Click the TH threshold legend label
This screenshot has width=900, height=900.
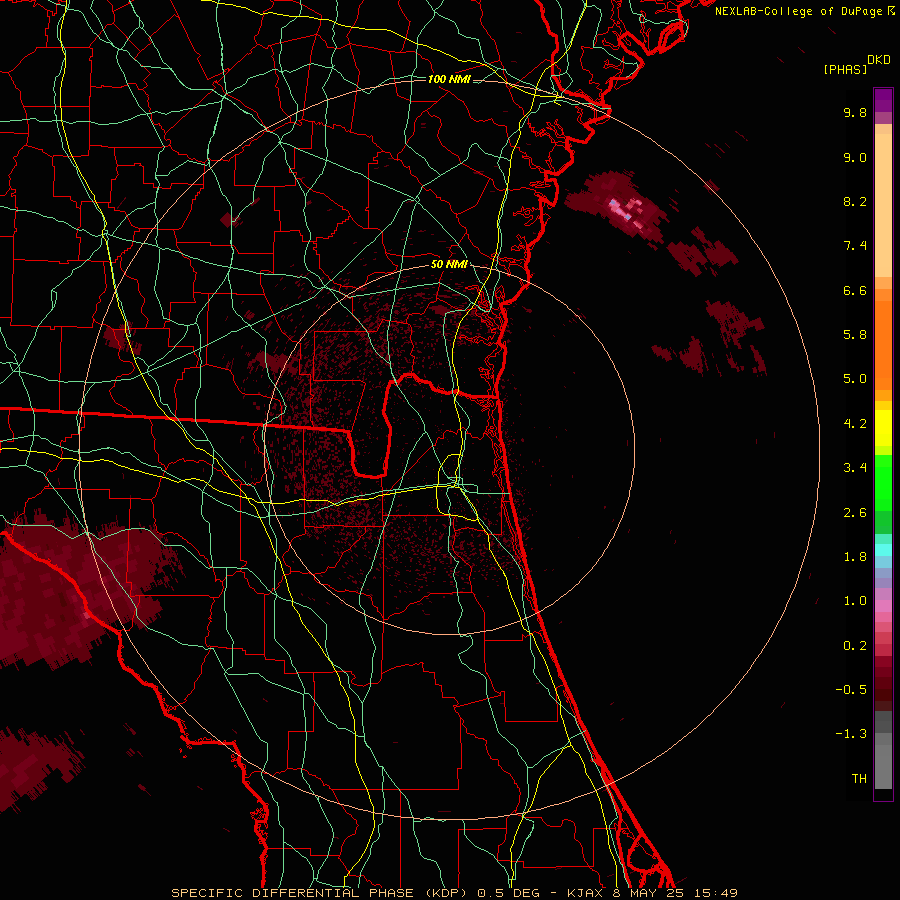tap(859, 779)
